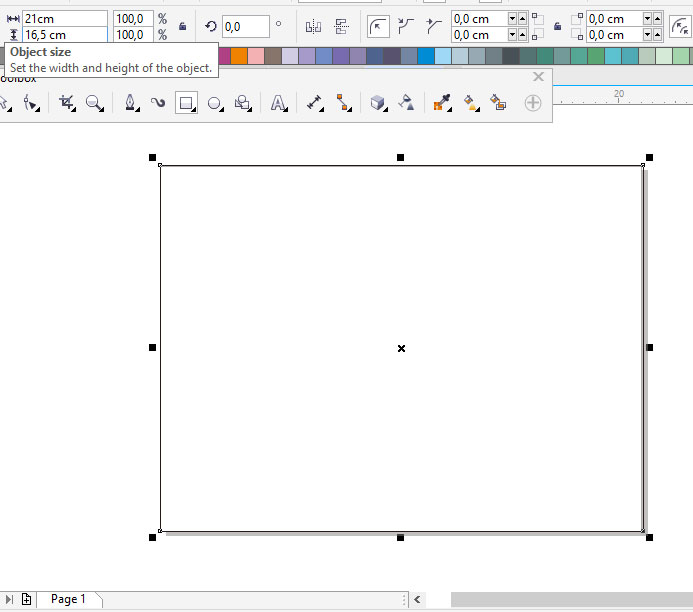Select the Transparency tool

click(406, 103)
